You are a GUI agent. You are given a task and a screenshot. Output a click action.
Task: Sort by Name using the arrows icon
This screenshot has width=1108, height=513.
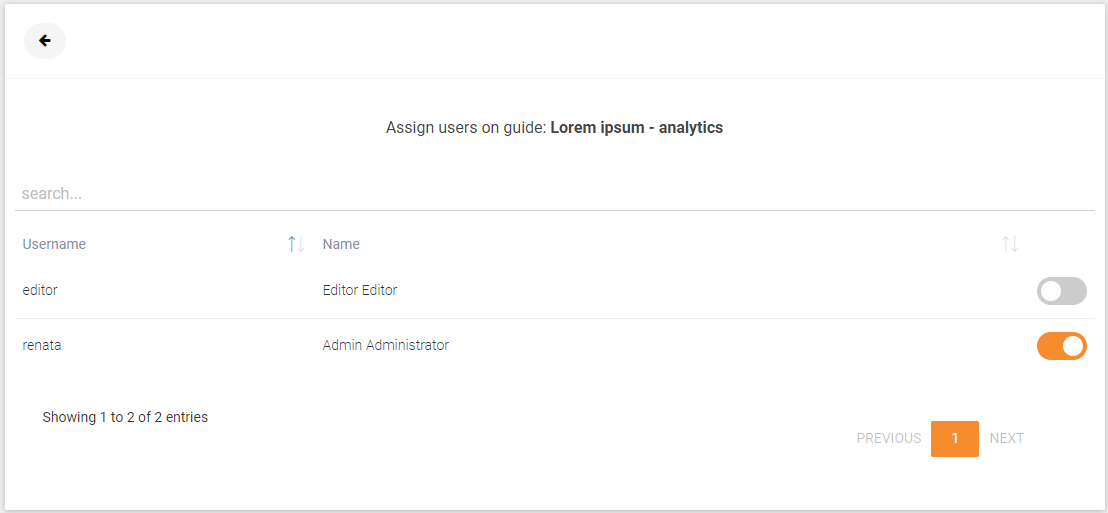point(1010,244)
